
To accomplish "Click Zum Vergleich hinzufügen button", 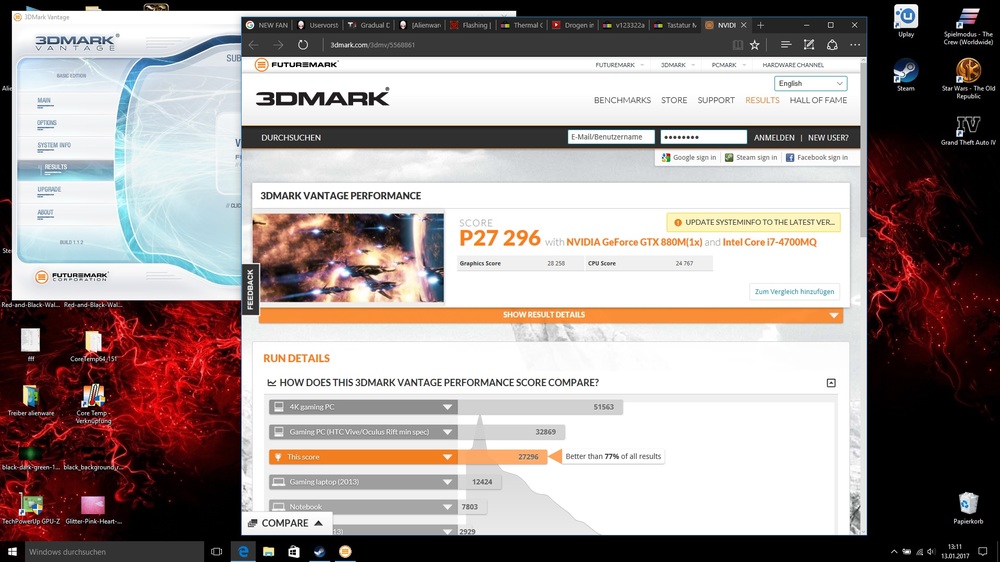I will point(794,291).
